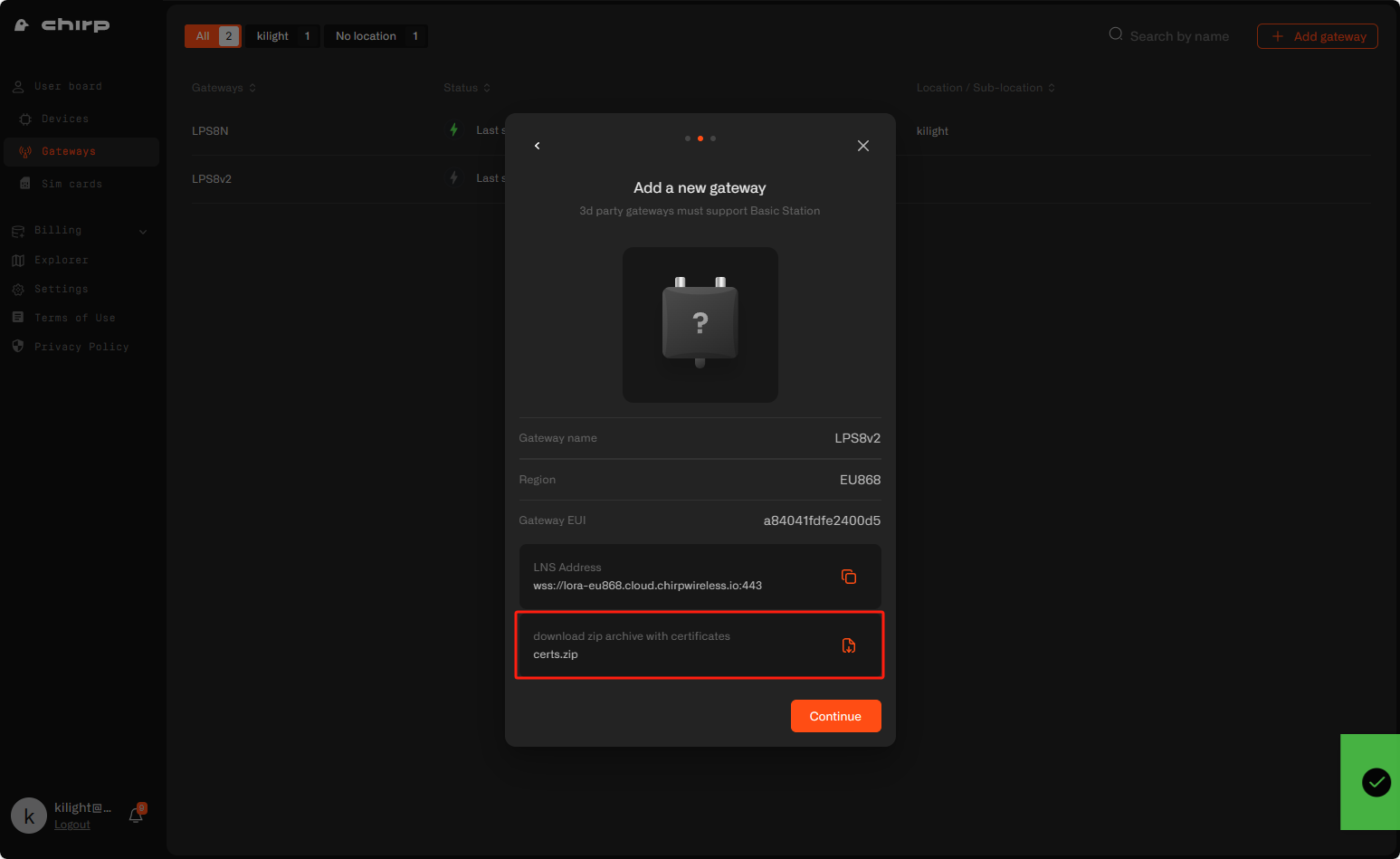Click the search magnifier icon

click(1116, 34)
